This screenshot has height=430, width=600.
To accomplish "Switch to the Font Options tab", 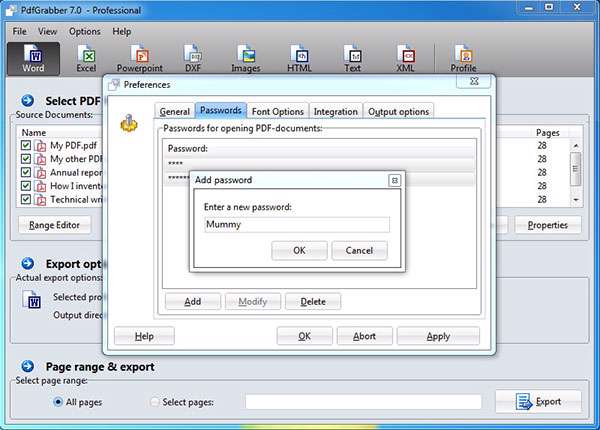I will pos(279,111).
